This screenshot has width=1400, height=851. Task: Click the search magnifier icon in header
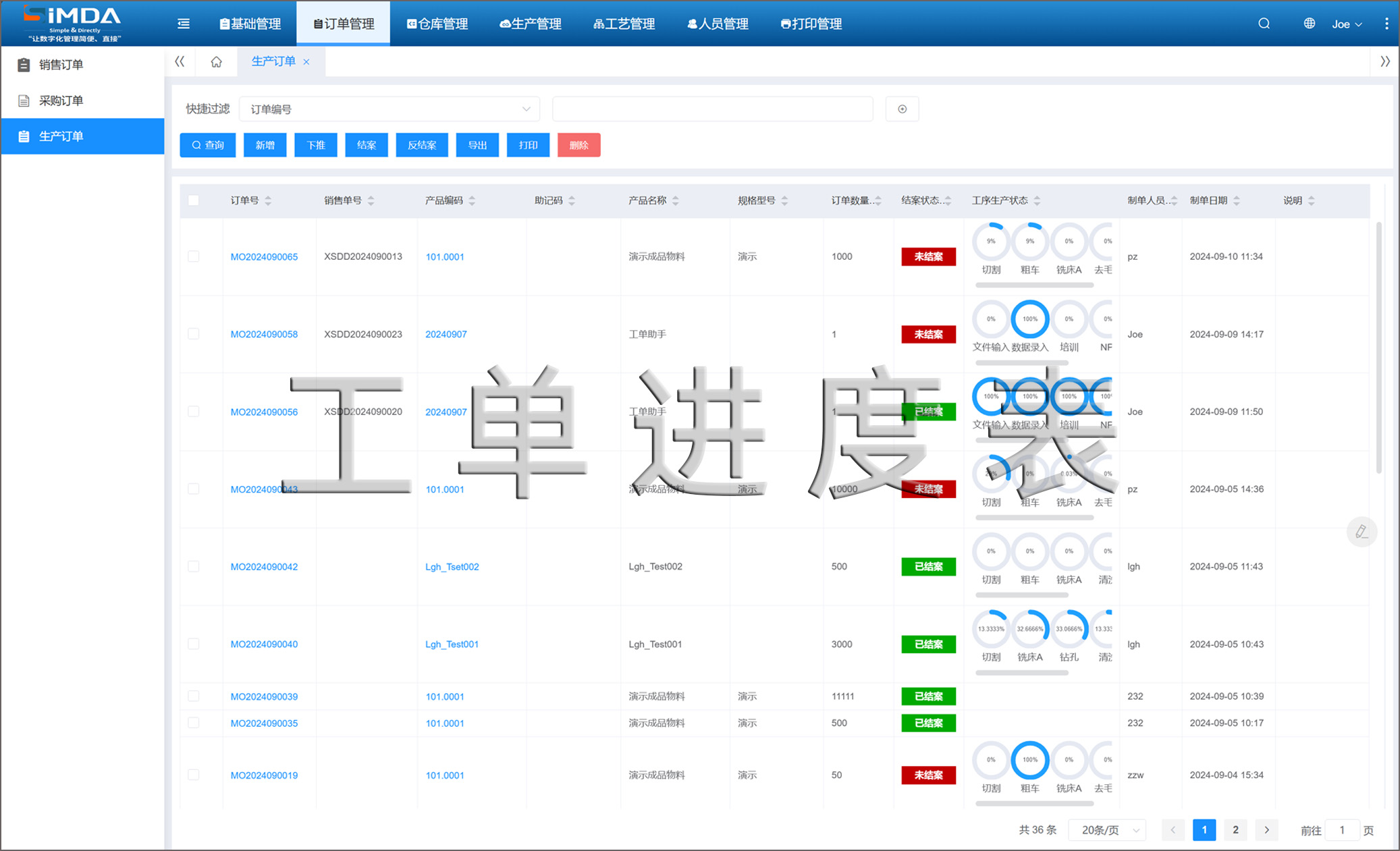1264,24
